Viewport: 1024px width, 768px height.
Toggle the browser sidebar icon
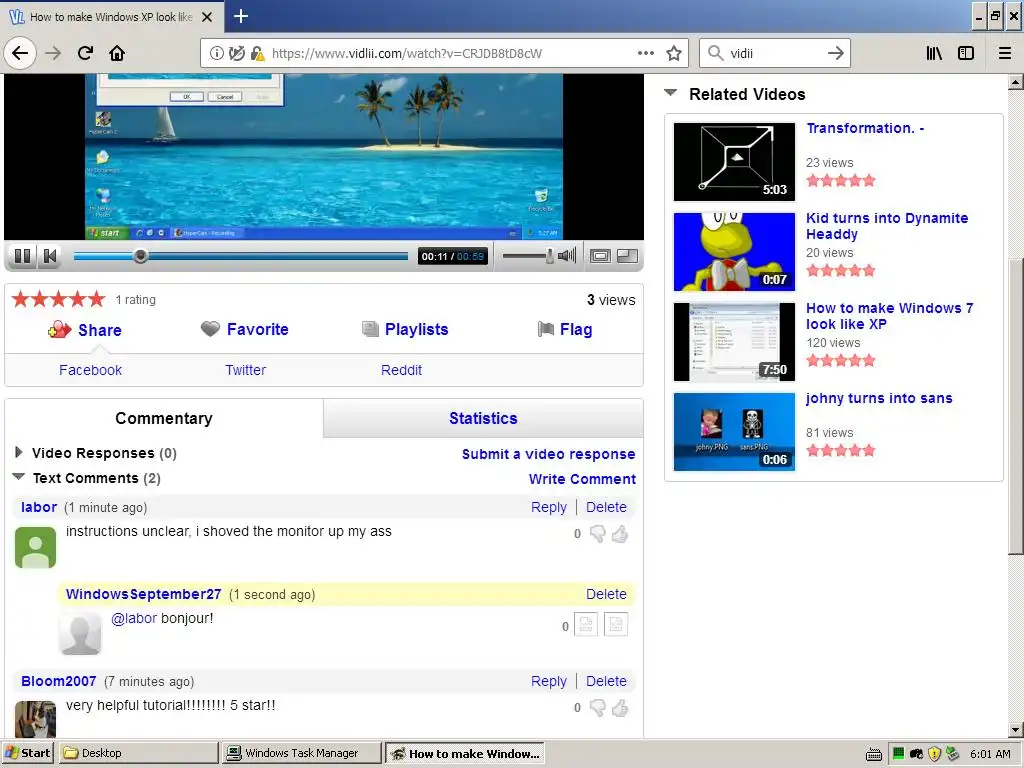tap(966, 53)
